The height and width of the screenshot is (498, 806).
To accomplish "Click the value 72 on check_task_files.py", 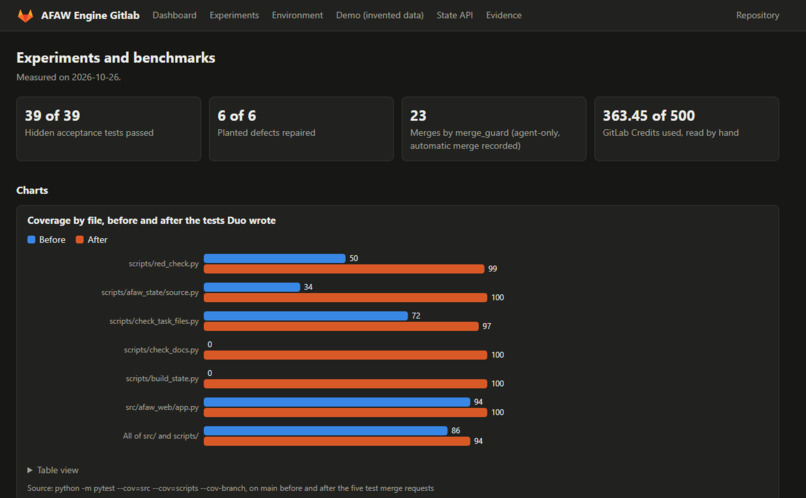I will point(416,316).
